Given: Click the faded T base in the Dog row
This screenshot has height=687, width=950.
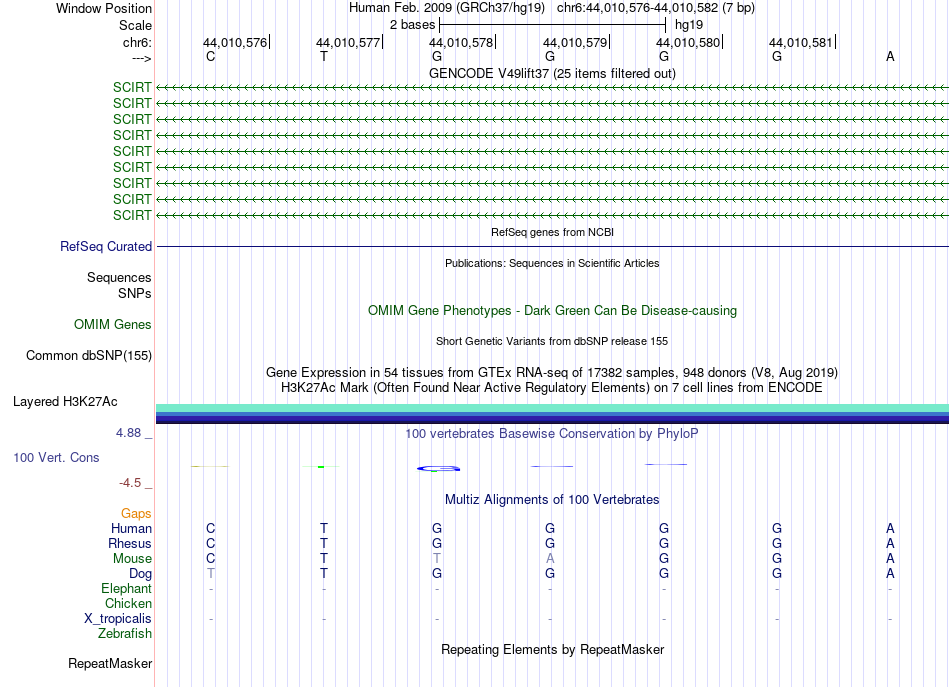Looking at the screenshot, I should 210,573.
